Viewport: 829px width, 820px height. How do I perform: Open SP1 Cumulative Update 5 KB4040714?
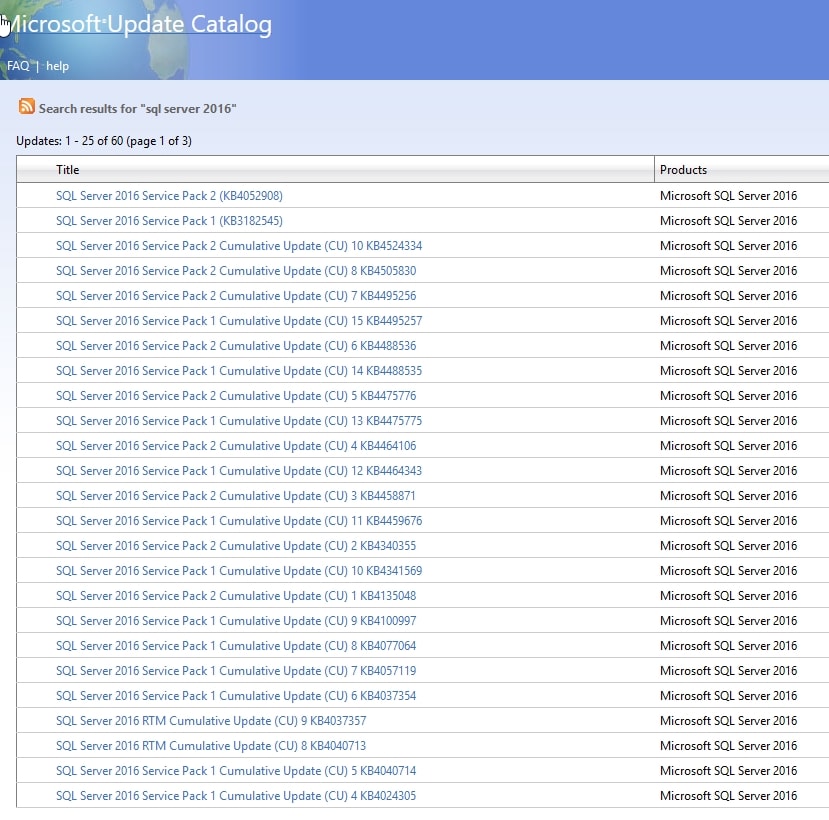coord(236,771)
